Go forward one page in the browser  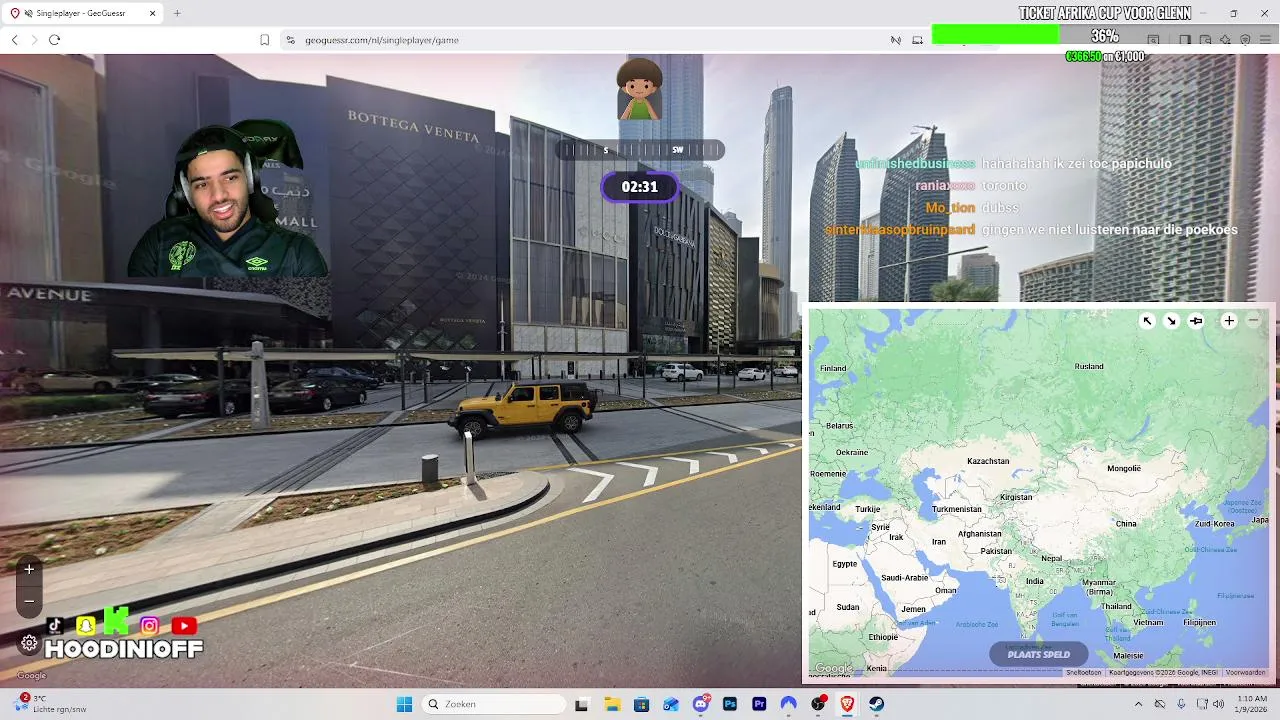coord(34,40)
